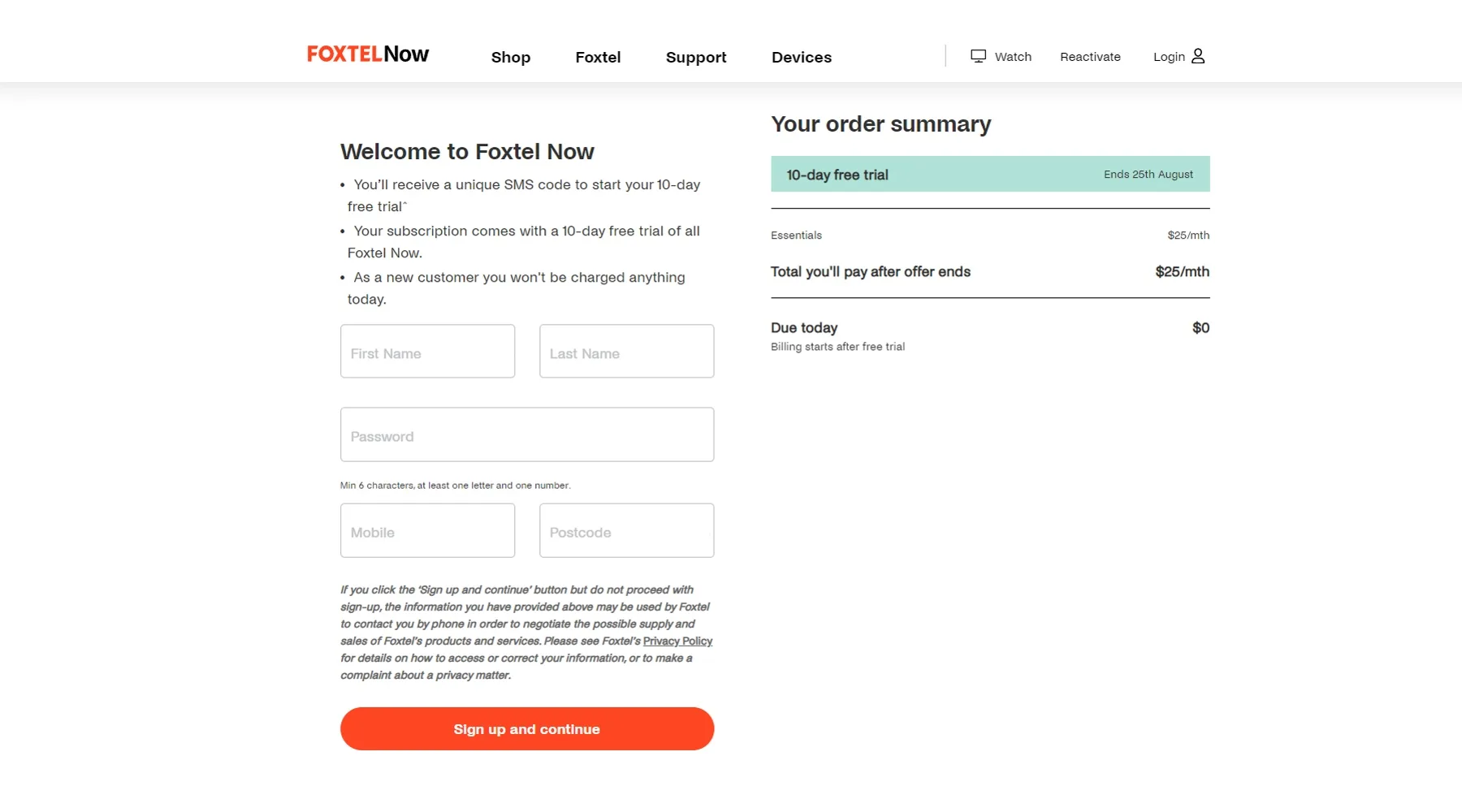Screen dimensions: 1462x812
Task: Click the Foxtel Now logo
Action: (x=368, y=54)
